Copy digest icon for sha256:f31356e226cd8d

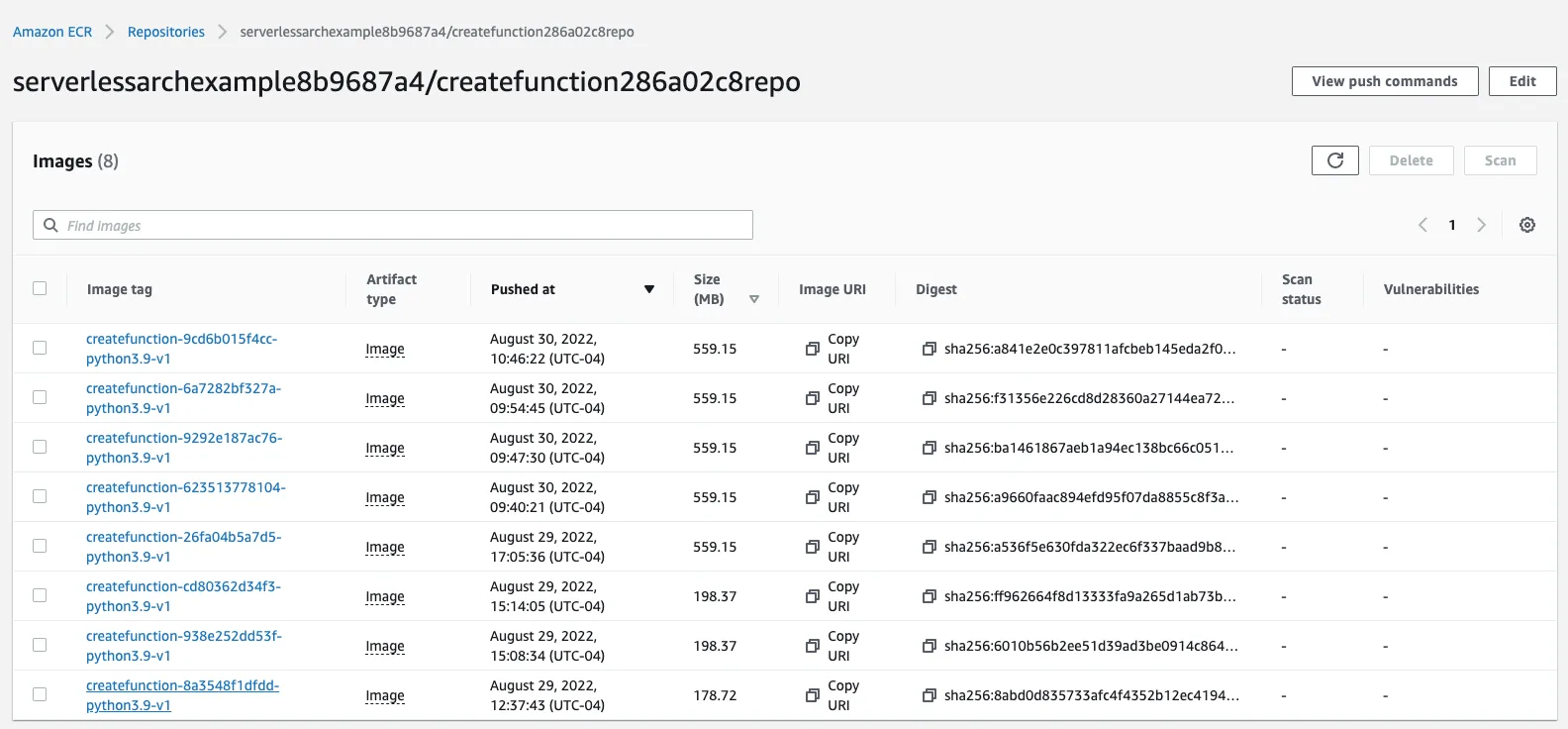tap(929, 398)
